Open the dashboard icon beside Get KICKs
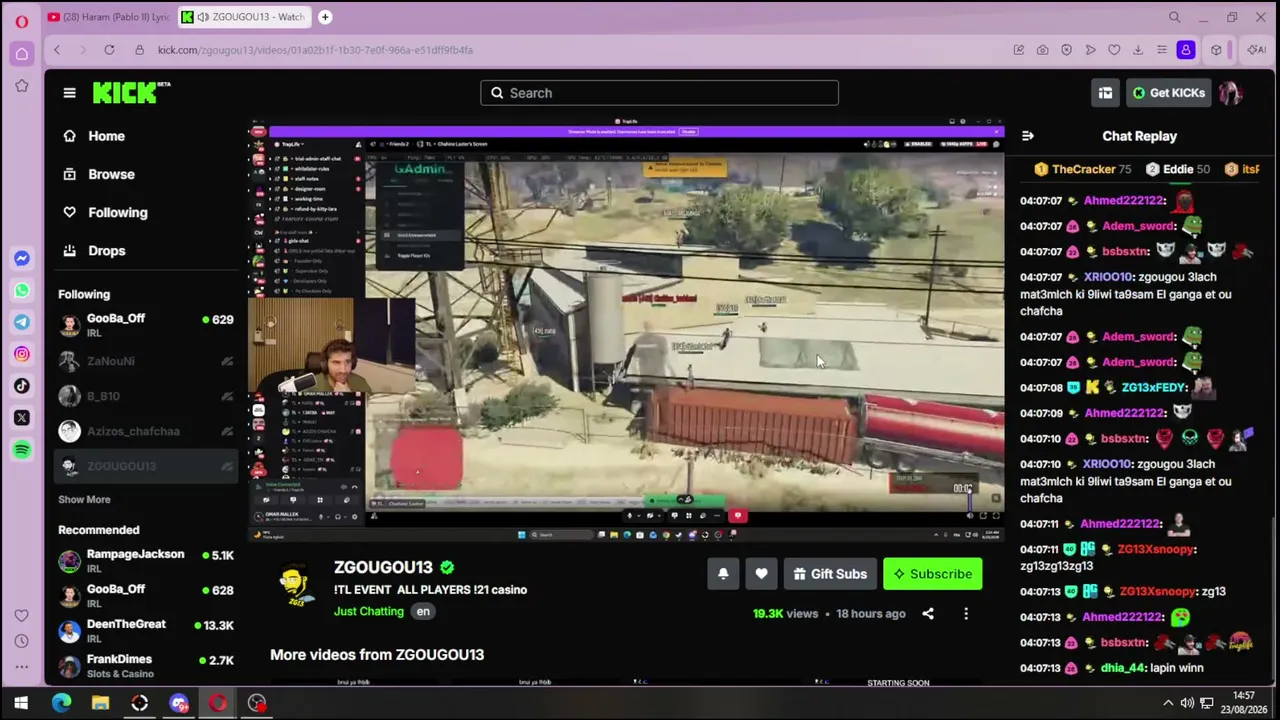The width and height of the screenshot is (1280, 720). (x=1105, y=93)
